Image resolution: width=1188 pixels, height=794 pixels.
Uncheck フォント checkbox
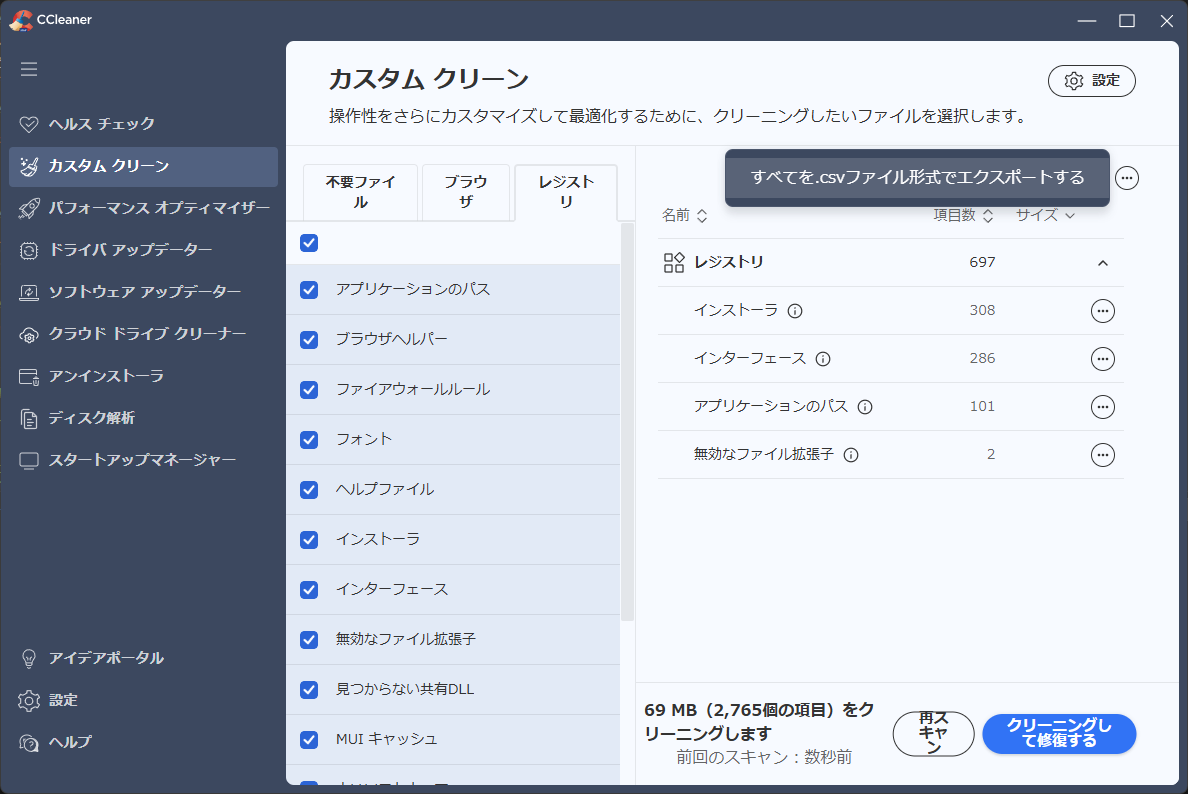click(x=309, y=440)
